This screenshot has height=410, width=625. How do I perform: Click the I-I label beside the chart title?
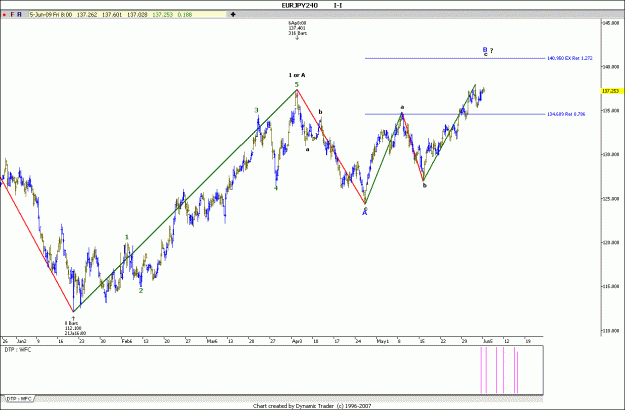pos(338,5)
